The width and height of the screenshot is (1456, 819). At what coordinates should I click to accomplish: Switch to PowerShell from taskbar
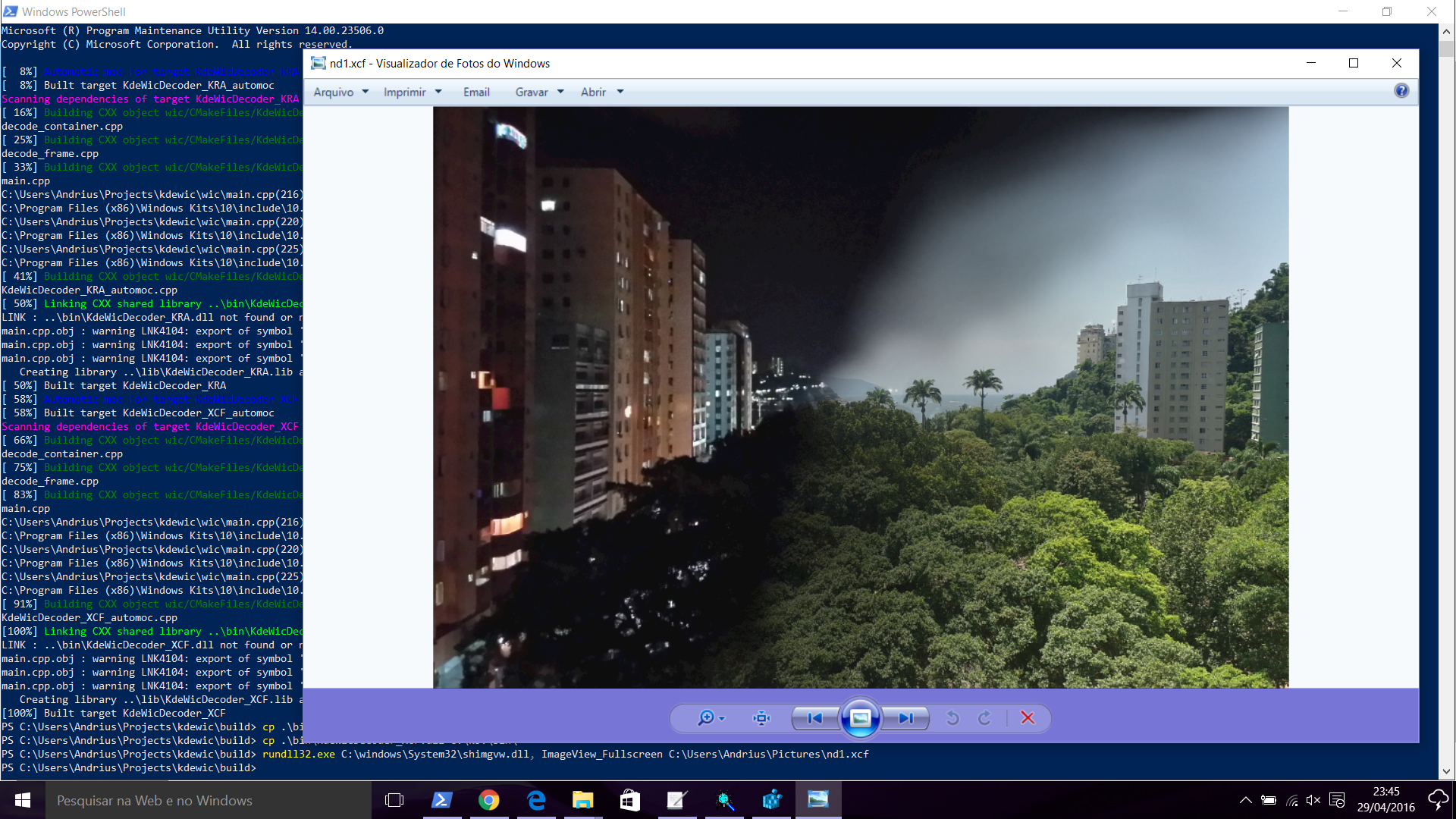(x=441, y=800)
